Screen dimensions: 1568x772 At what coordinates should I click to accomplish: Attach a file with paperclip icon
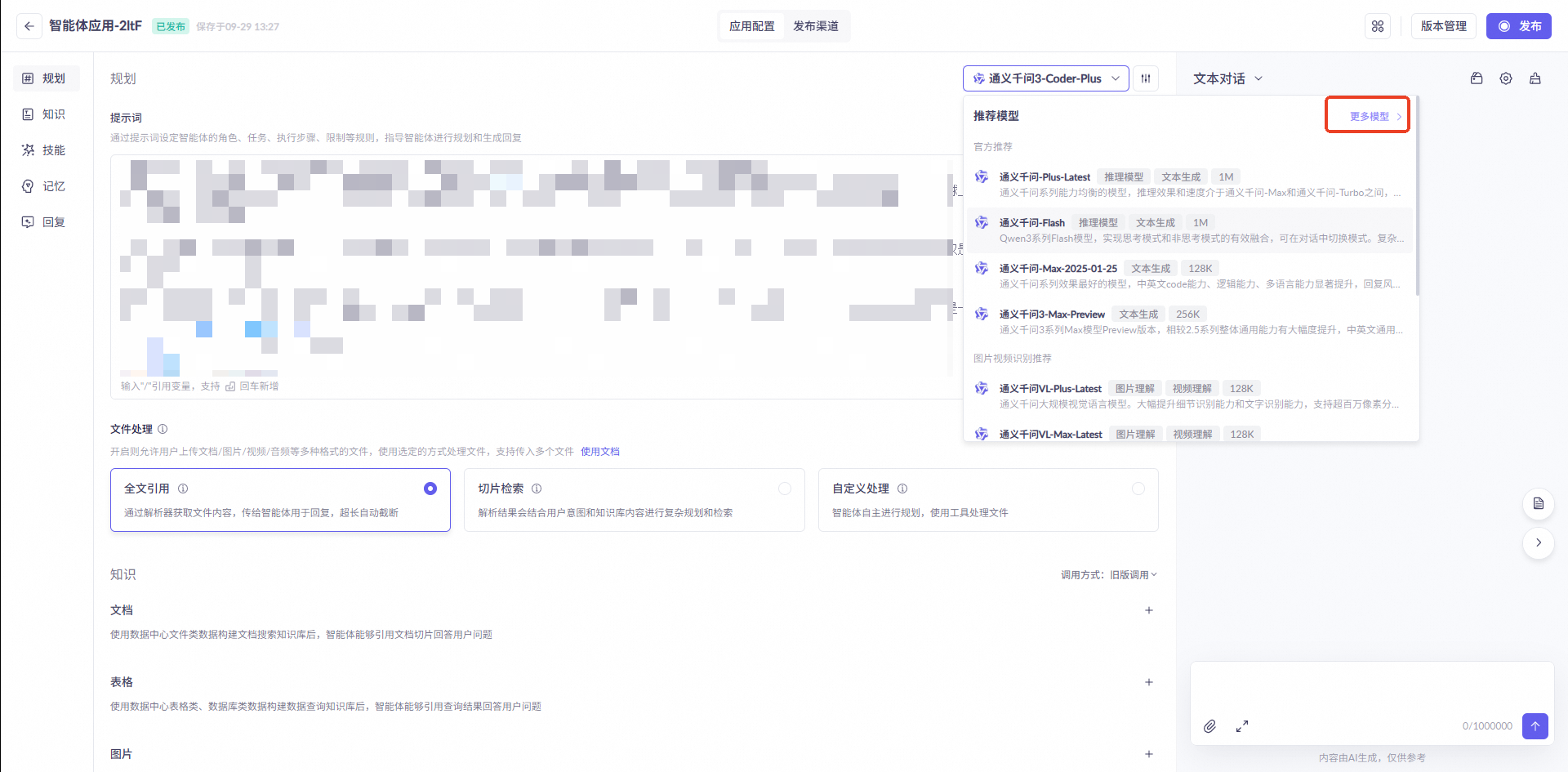click(1209, 726)
